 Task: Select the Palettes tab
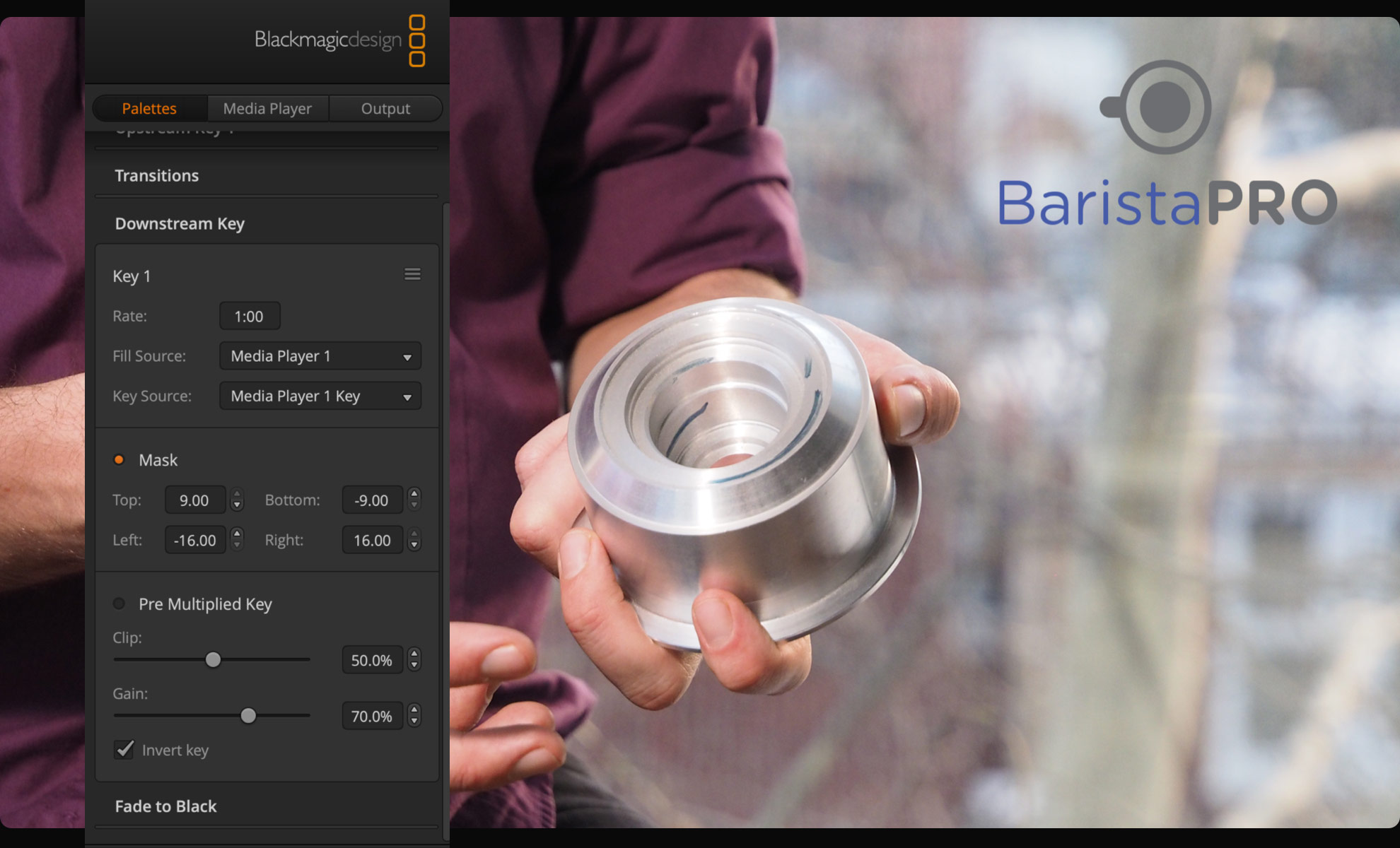[x=148, y=108]
